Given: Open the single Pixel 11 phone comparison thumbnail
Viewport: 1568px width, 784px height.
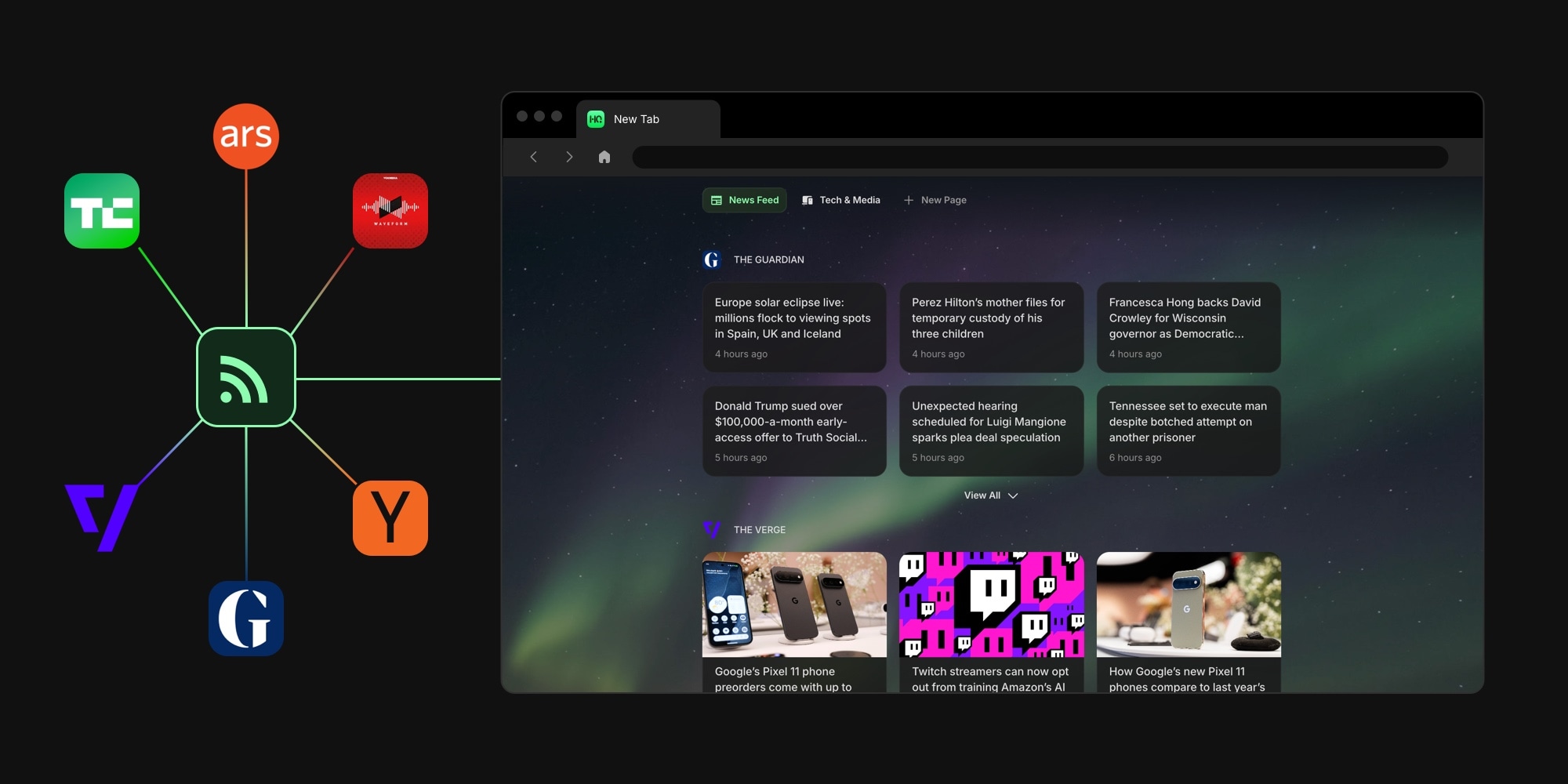Looking at the screenshot, I should [1189, 604].
